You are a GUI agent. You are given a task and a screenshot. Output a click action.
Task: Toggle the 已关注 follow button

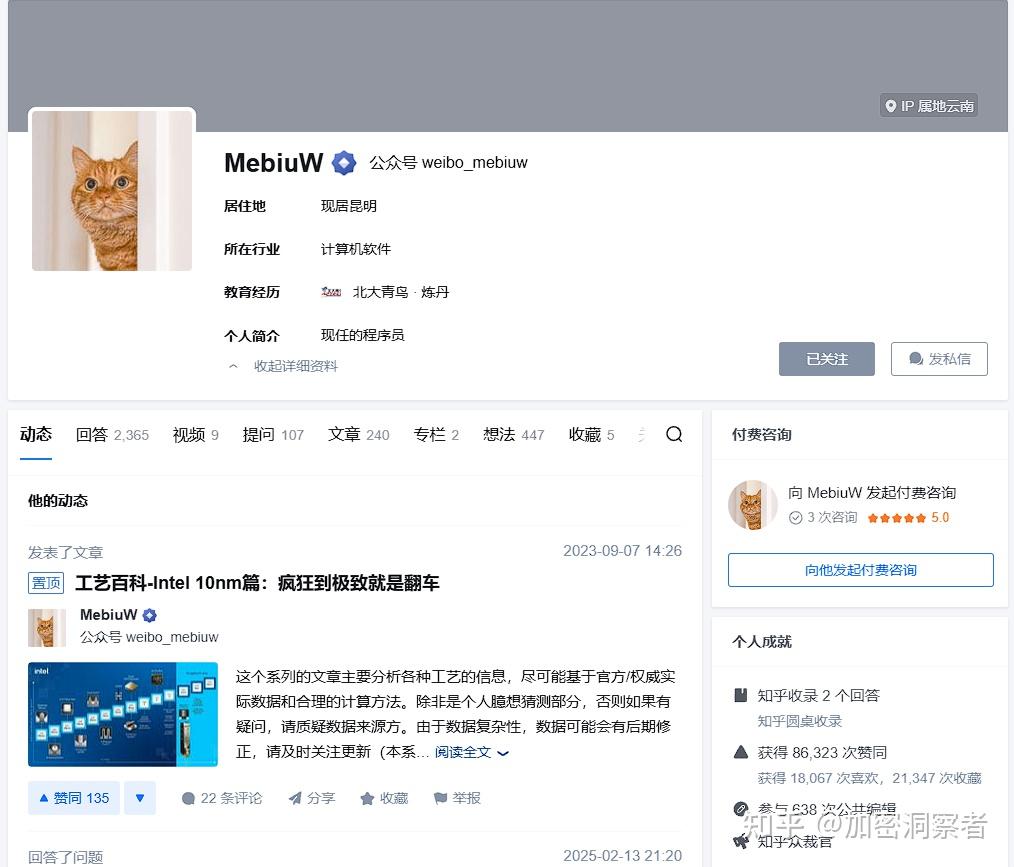pyautogui.click(x=826, y=359)
